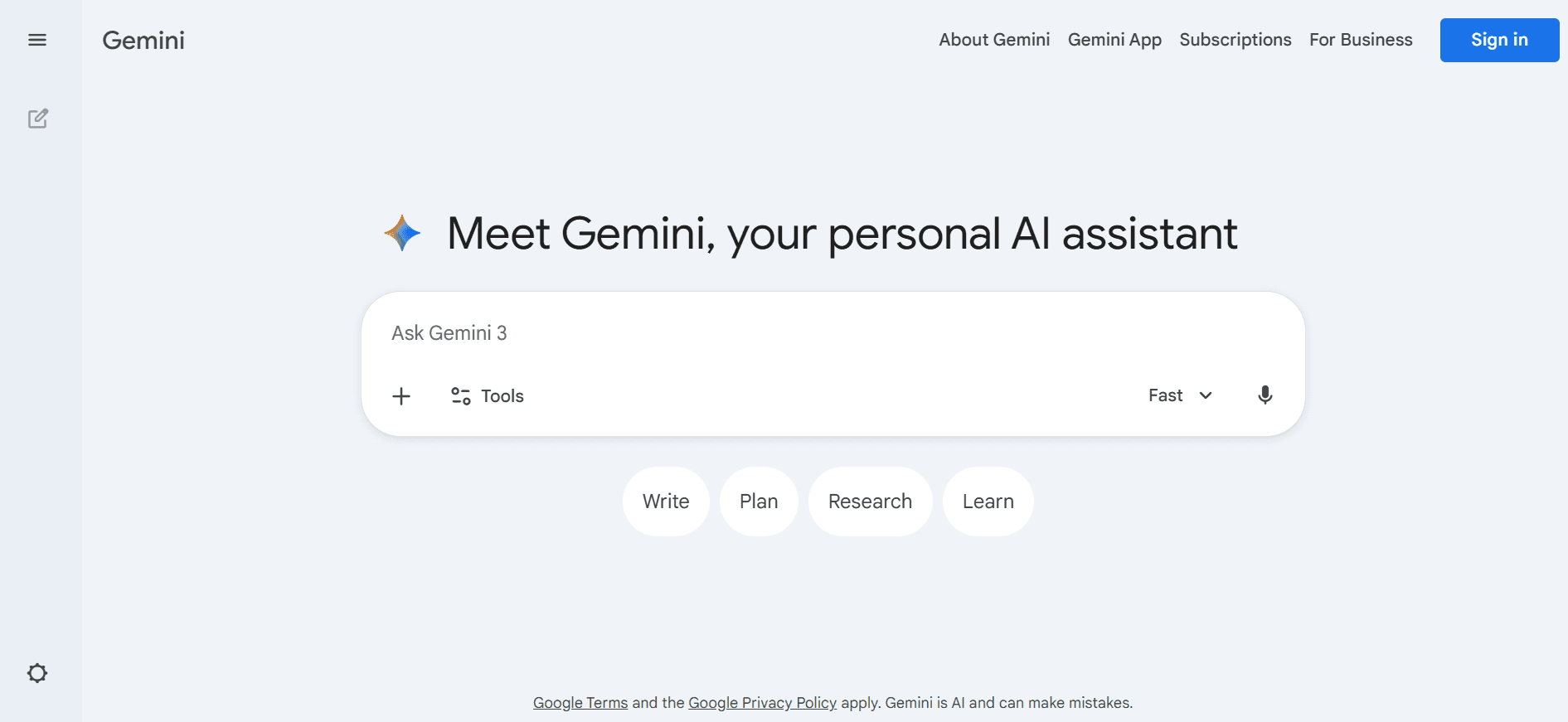Select the Plan suggestion chip
The height and width of the screenshot is (722, 1568).
pos(758,501)
